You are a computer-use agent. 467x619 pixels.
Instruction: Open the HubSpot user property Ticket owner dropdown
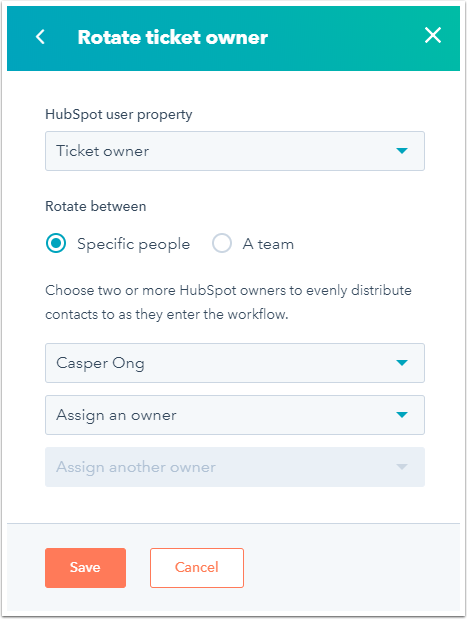[x=235, y=151]
